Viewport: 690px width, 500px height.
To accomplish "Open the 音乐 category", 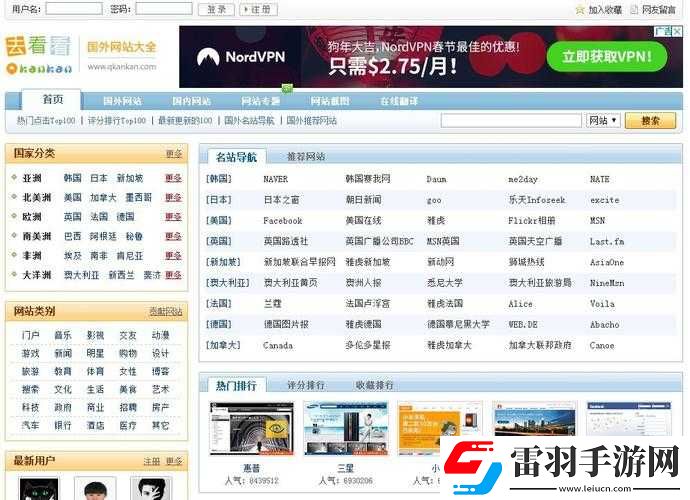I will click(63, 335).
